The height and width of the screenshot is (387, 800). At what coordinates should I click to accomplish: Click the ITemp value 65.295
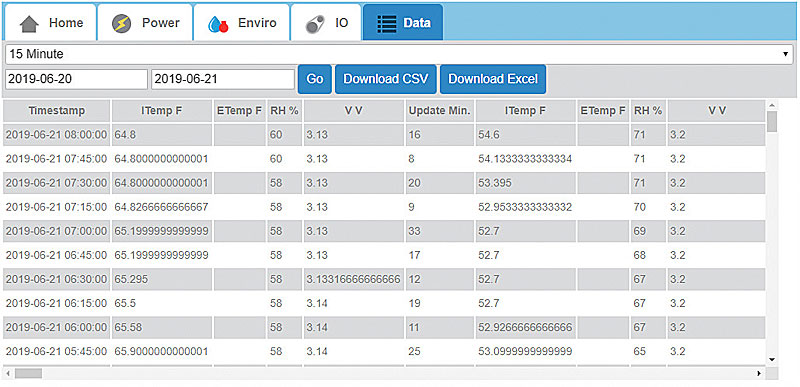[130, 279]
